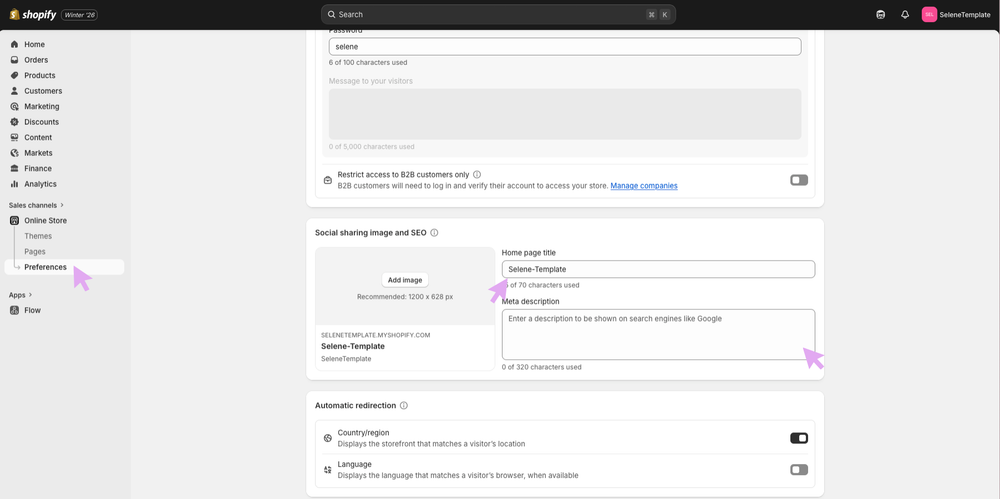Click info icon next to Automatic redirection

404,406
